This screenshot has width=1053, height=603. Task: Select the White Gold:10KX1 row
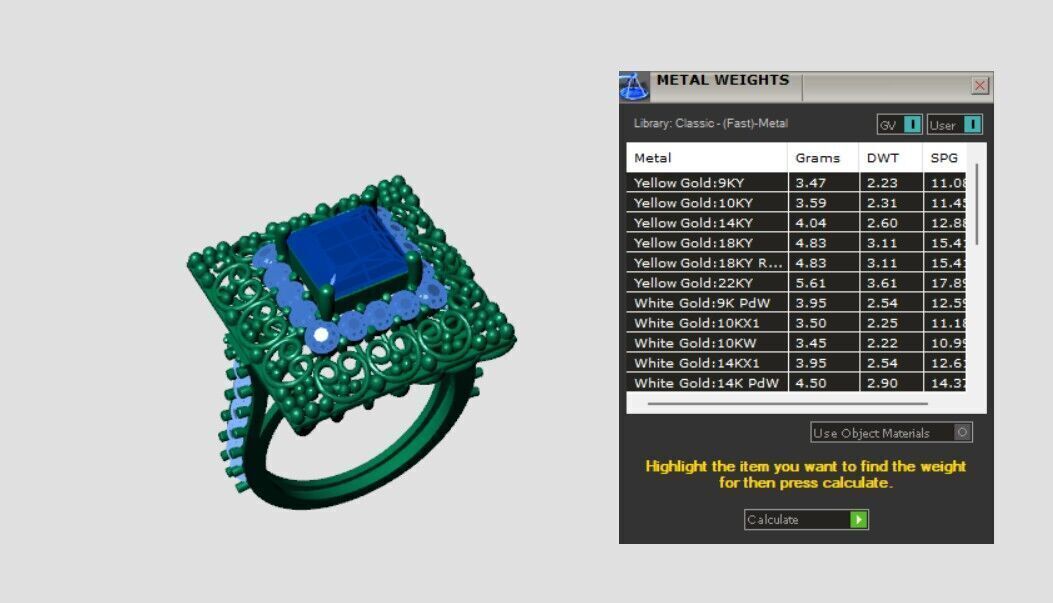pos(796,323)
